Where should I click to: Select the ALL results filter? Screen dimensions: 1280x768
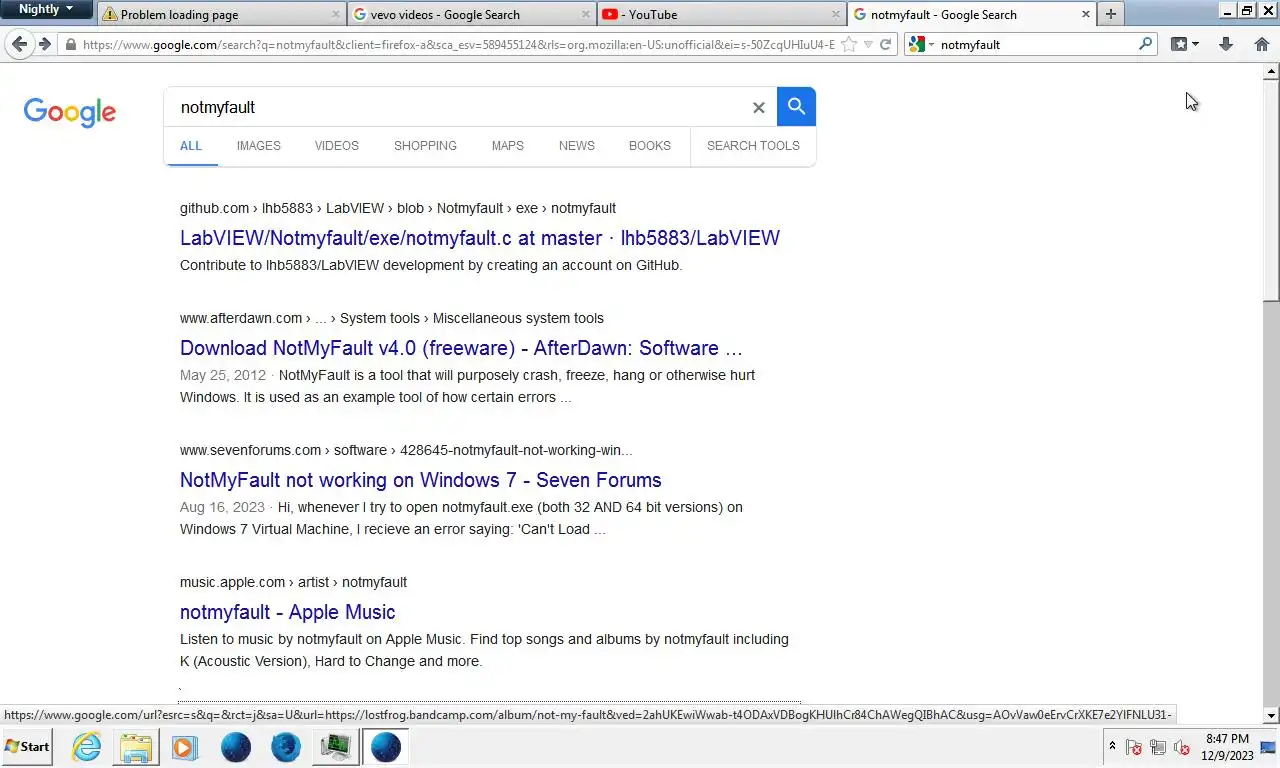tap(191, 146)
